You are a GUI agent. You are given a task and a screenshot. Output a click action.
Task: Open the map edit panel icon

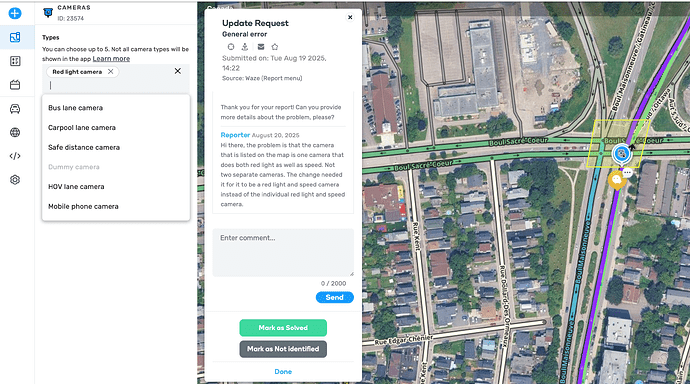point(15,37)
